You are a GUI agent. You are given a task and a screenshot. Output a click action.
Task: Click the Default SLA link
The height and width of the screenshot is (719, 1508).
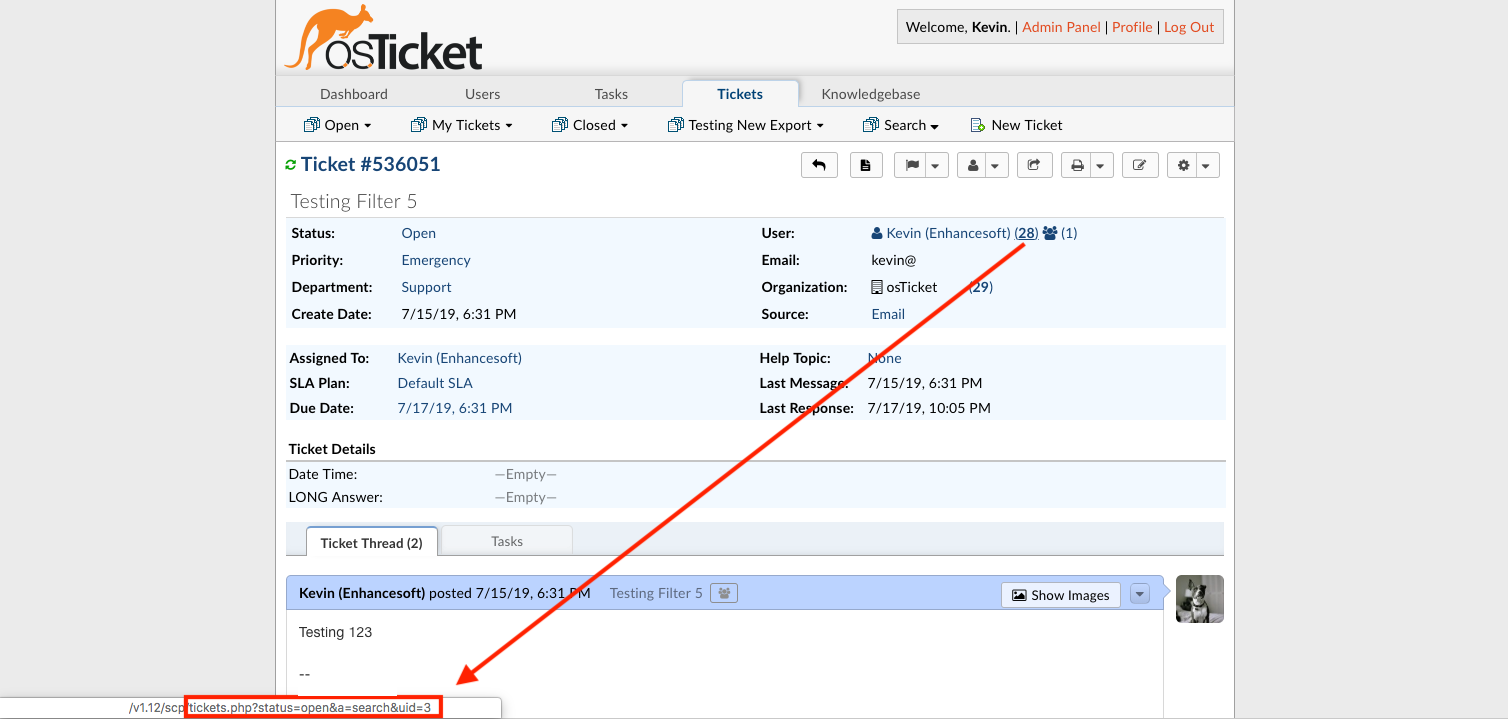(435, 382)
